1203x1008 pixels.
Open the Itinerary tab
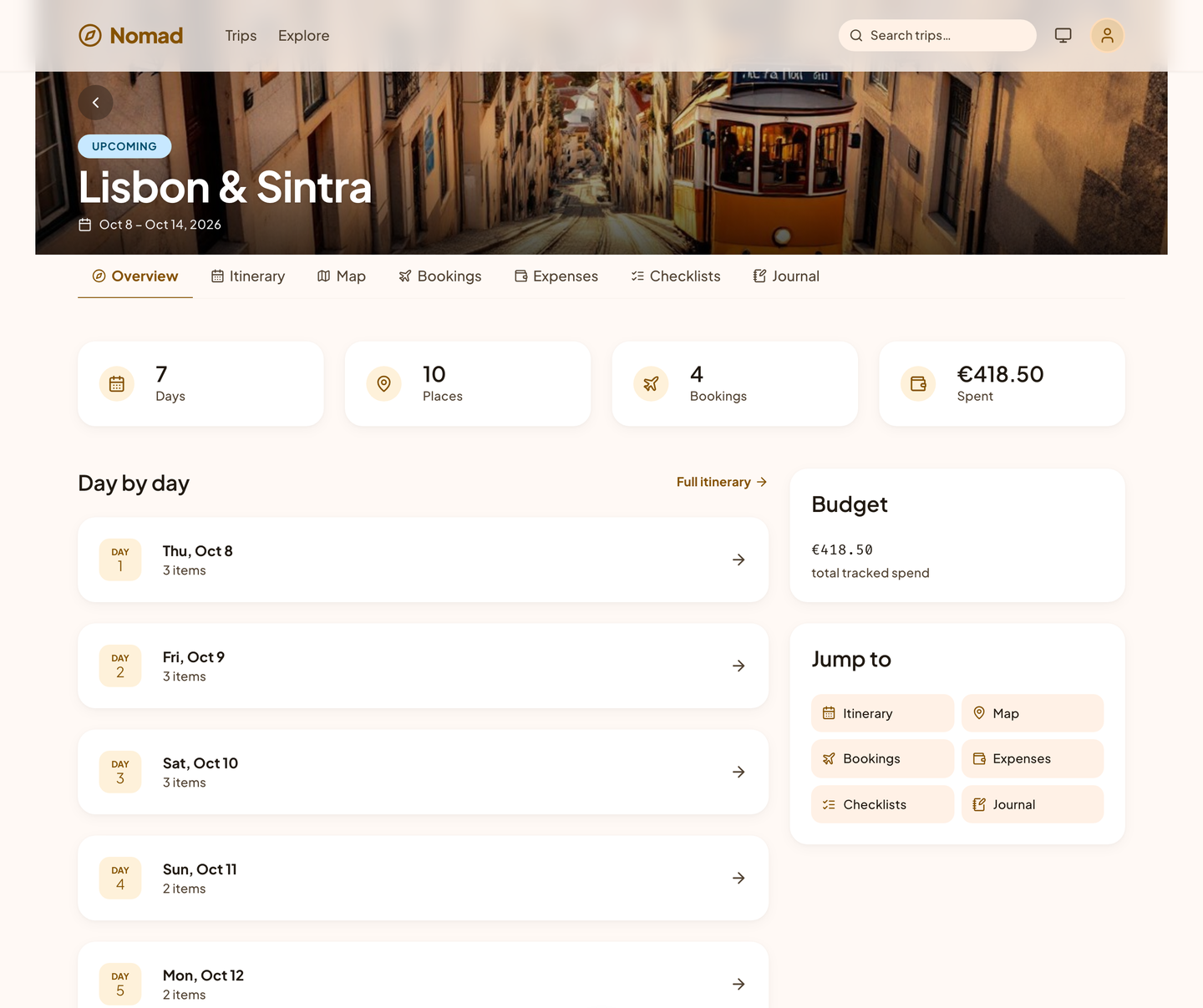pyautogui.click(x=248, y=276)
